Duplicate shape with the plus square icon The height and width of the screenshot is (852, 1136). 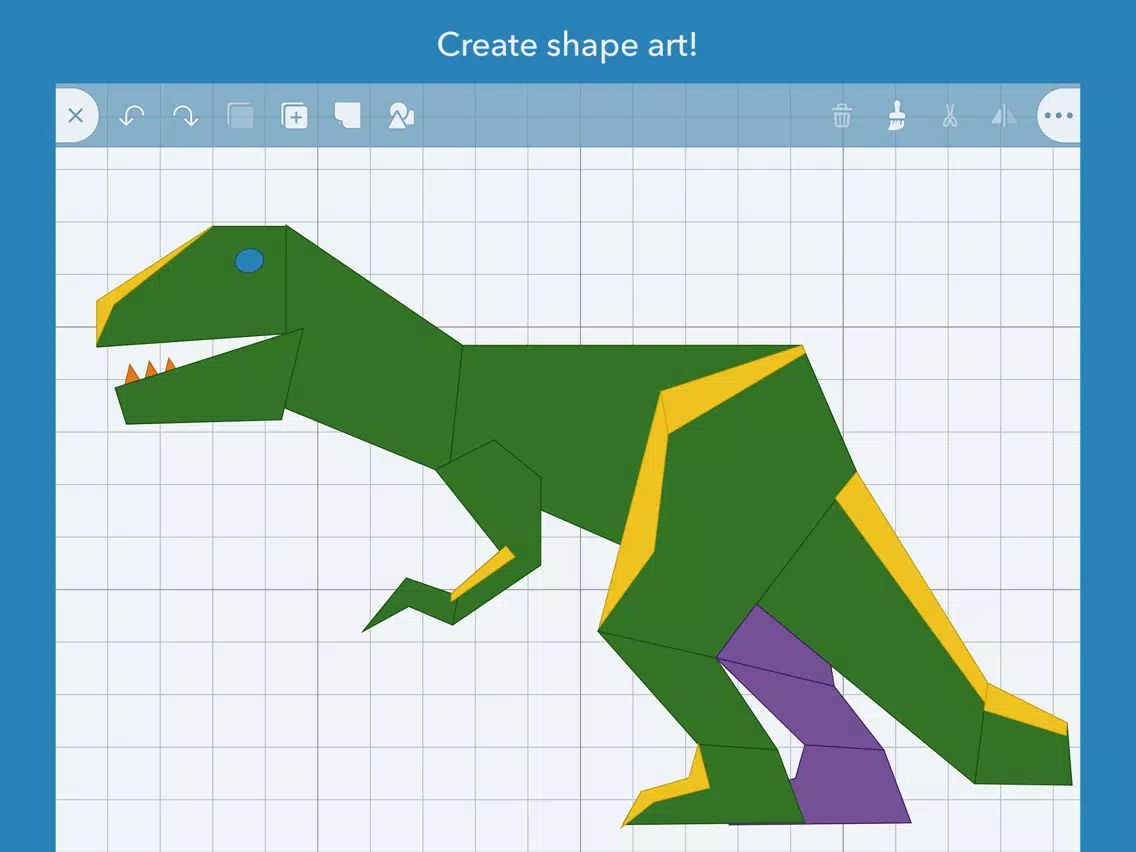[294, 116]
